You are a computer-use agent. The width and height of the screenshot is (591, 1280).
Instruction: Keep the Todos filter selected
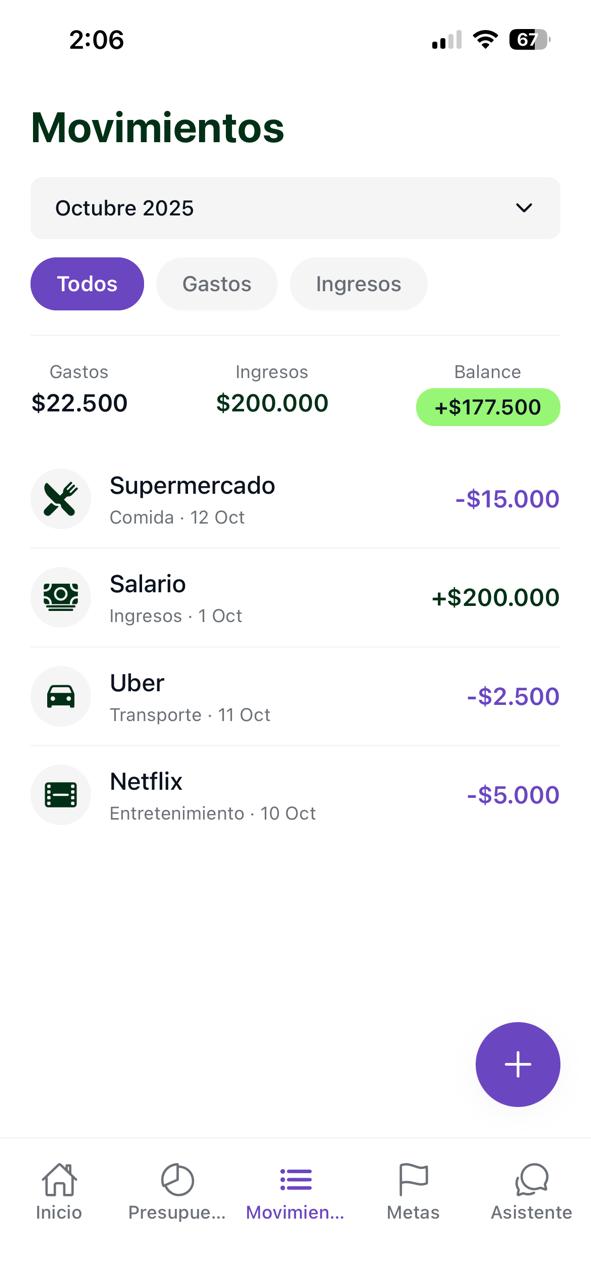tap(87, 284)
